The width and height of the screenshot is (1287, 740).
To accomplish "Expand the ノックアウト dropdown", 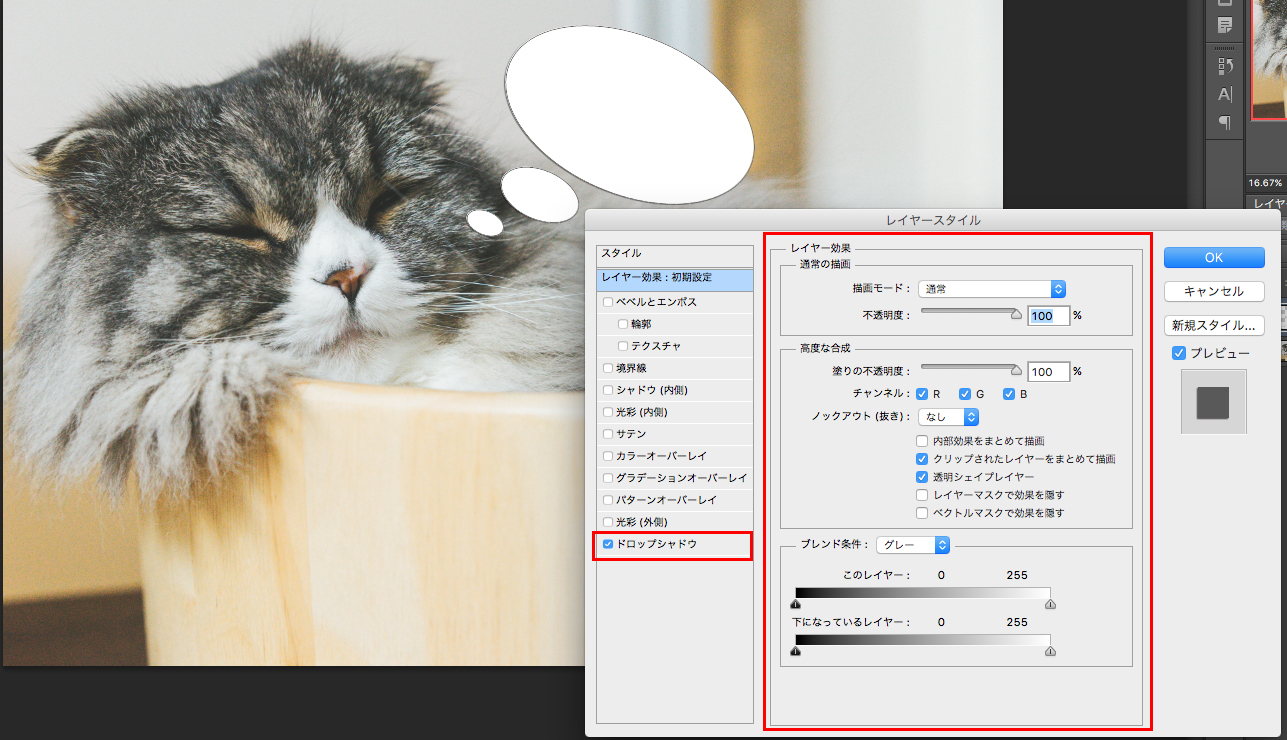I will pos(948,416).
